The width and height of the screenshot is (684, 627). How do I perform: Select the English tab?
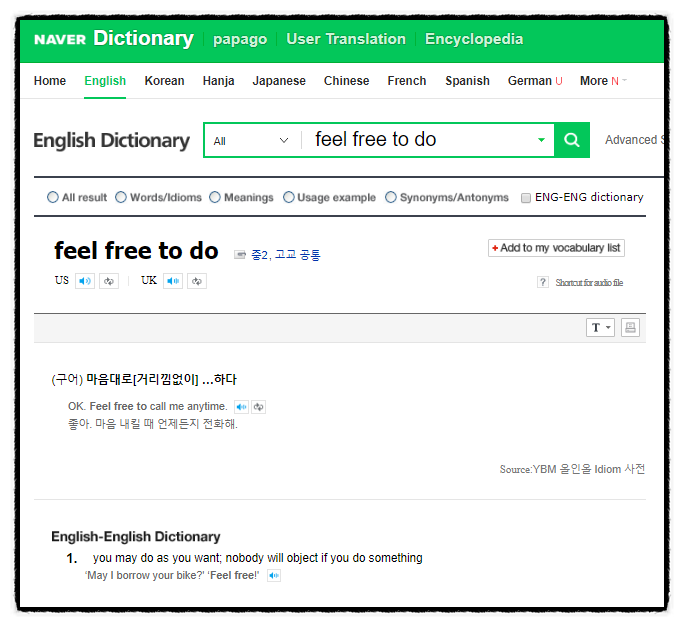tap(105, 81)
